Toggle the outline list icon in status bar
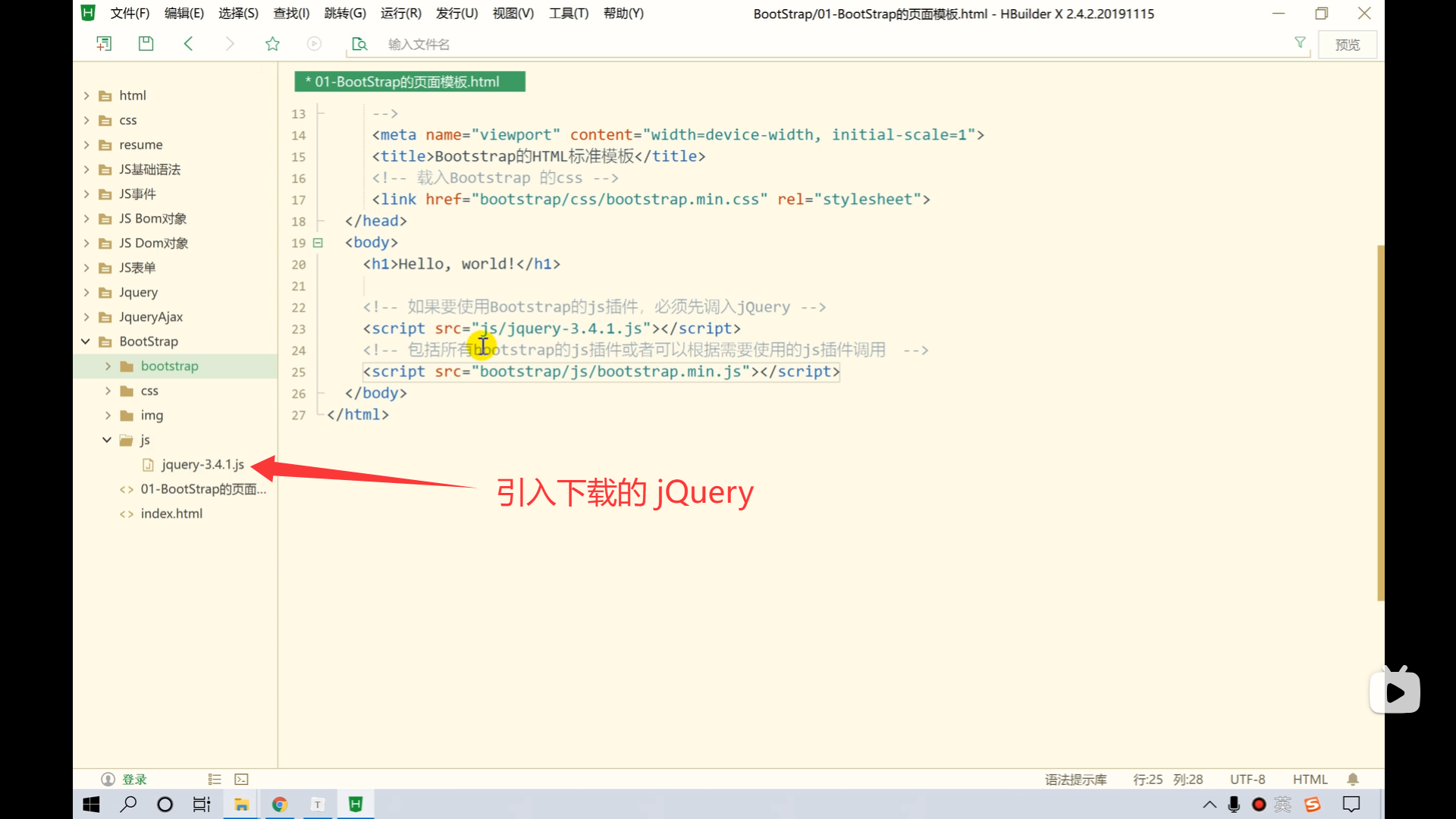Screen dimensions: 1456x819 pyautogui.click(x=215, y=779)
